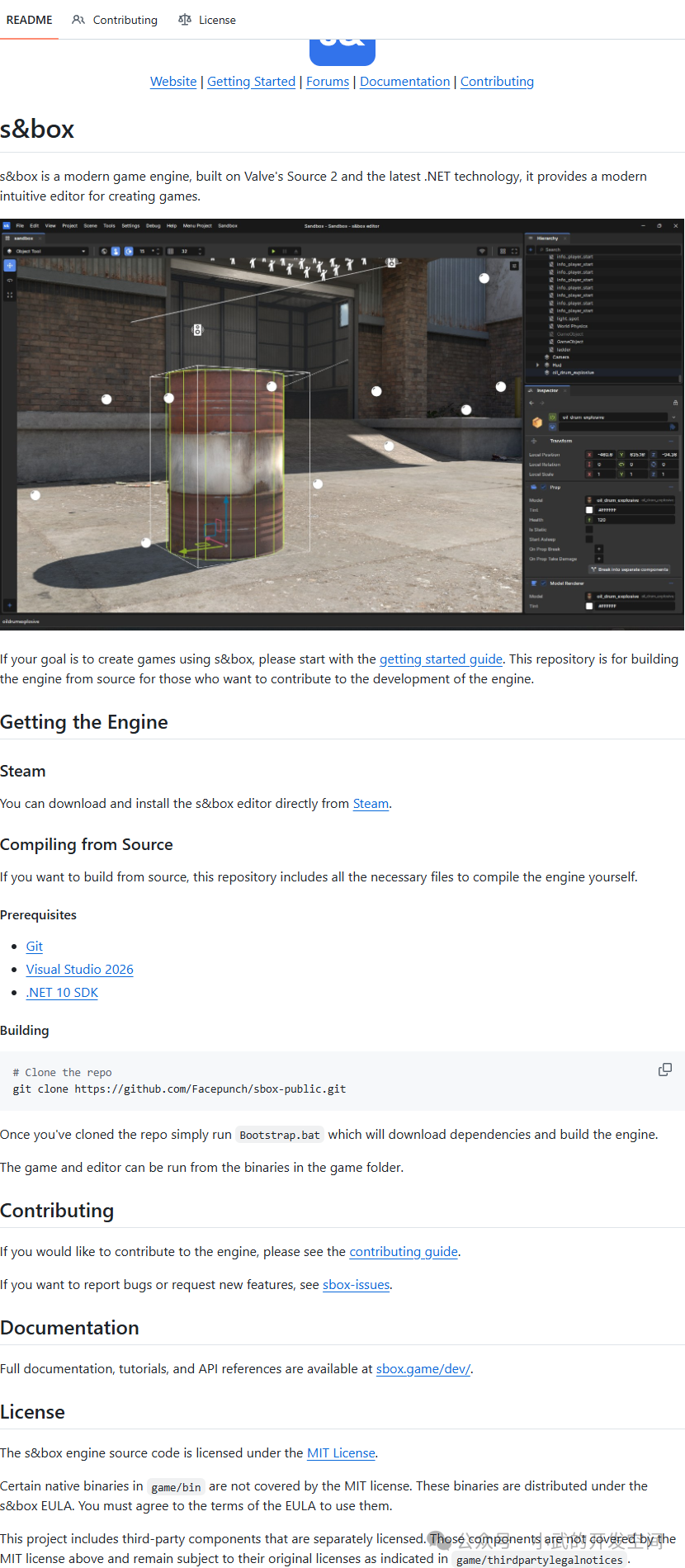Open the s&box editor screenshot image
685x1568 pixels.
[342, 424]
